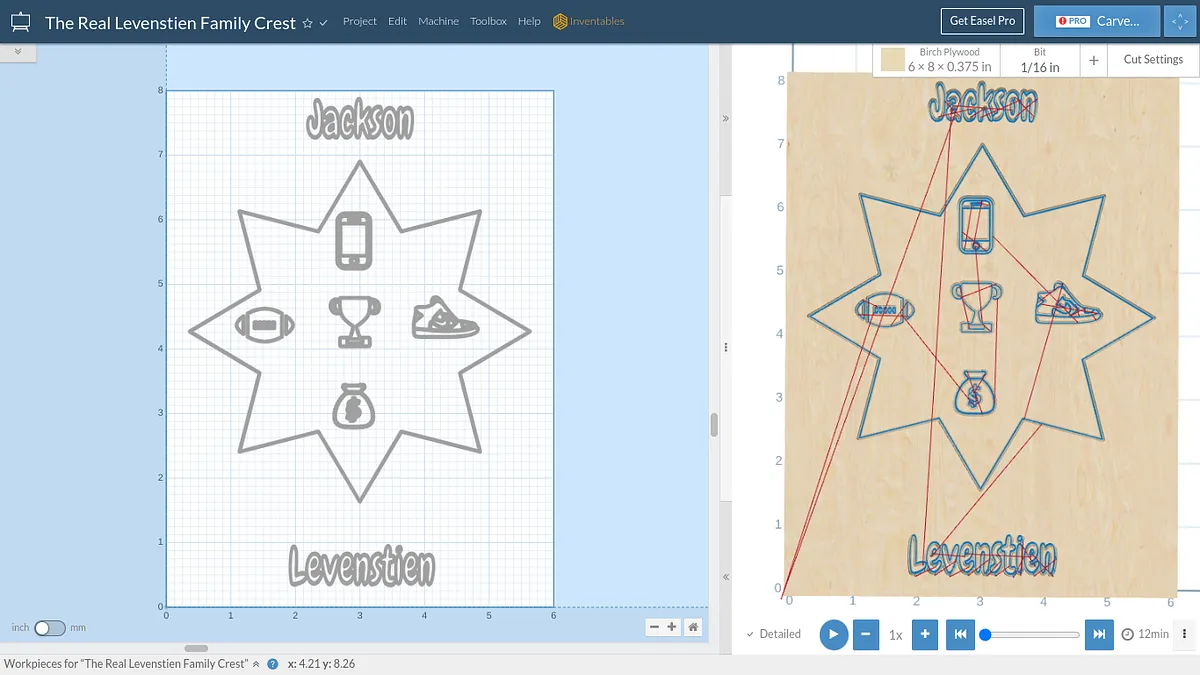Image resolution: width=1200 pixels, height=675 pixels.
Task: Click the home reset view icon
Action: (692, 627)
